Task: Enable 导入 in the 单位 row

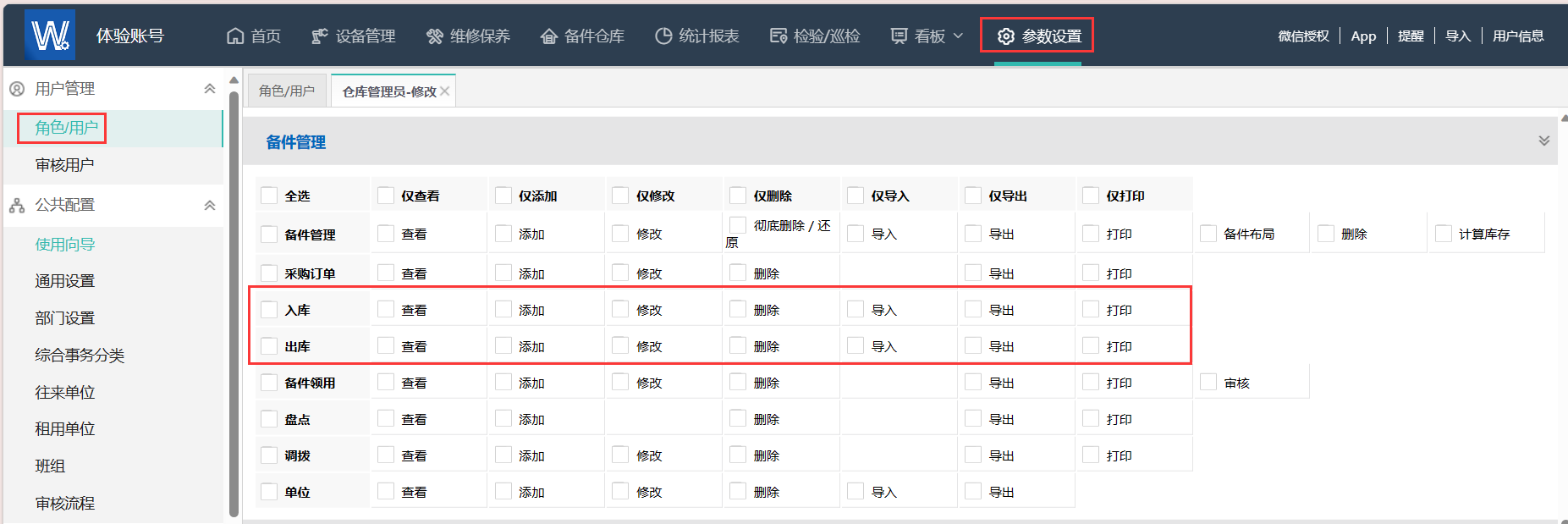Action: (856, 492)
